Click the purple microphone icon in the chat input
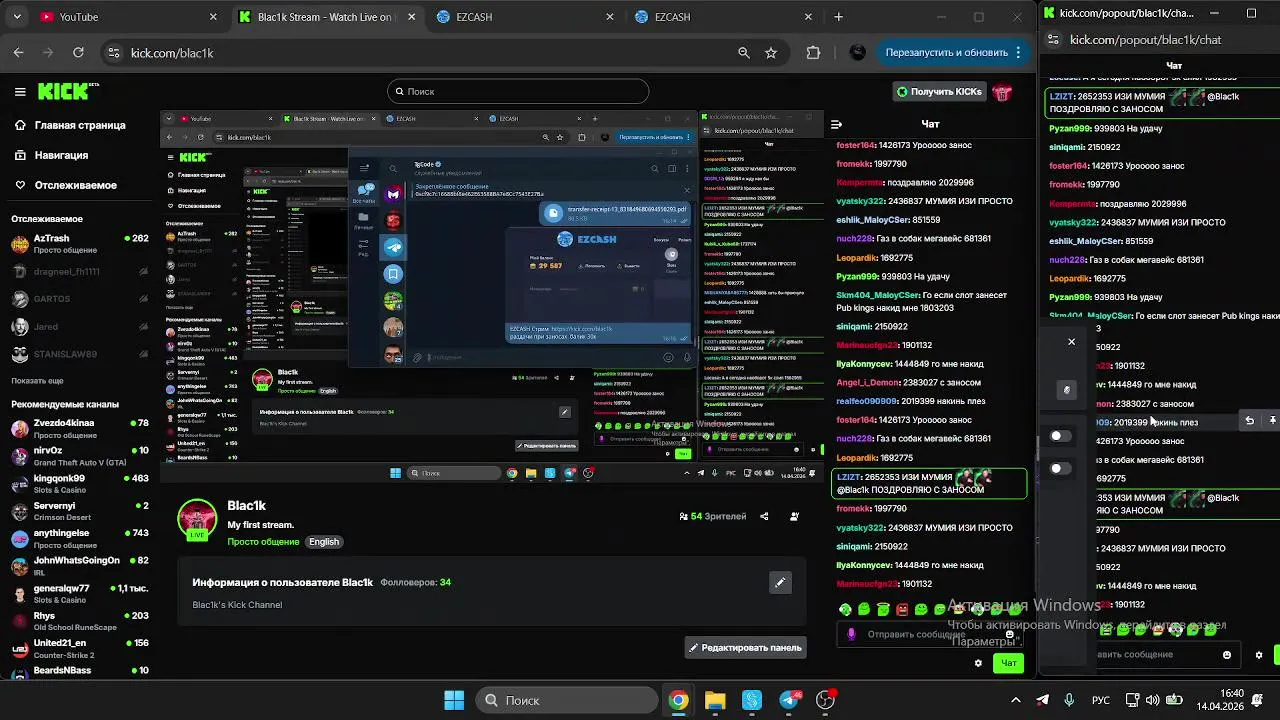The height and width of the screenshot is (720, 1280). [x=851, y=634]
